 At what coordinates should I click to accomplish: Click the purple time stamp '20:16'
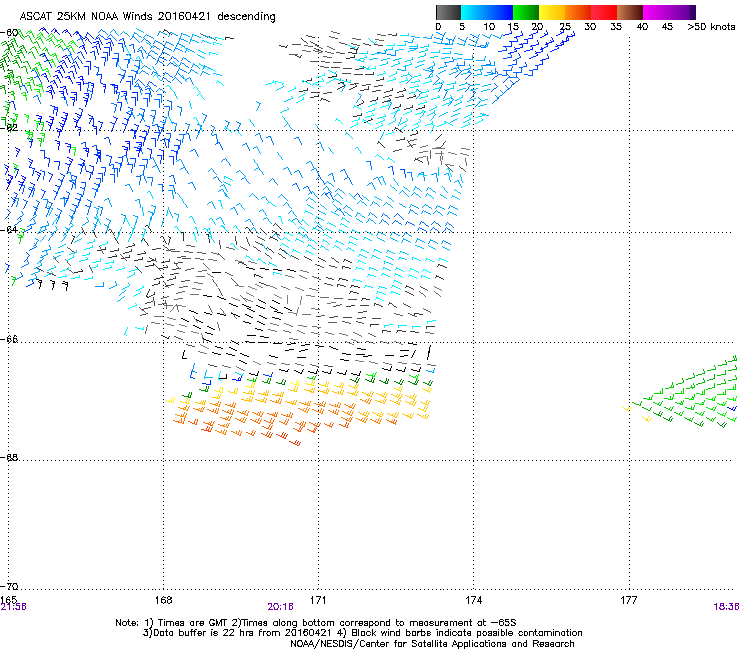280,607
